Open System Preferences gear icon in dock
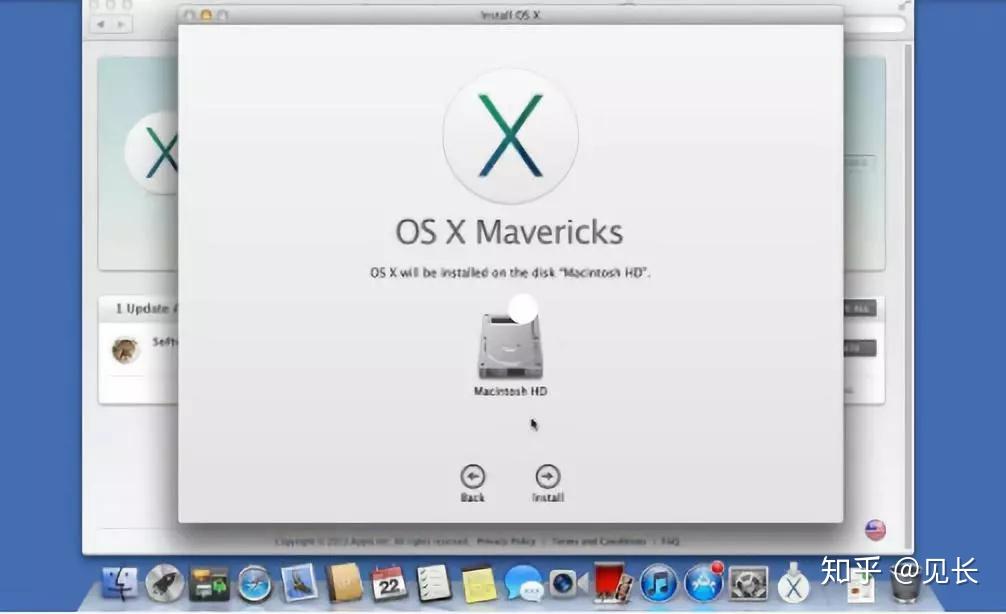The width and height of the screenshot is (1006, 614). [x=748, y=584]
